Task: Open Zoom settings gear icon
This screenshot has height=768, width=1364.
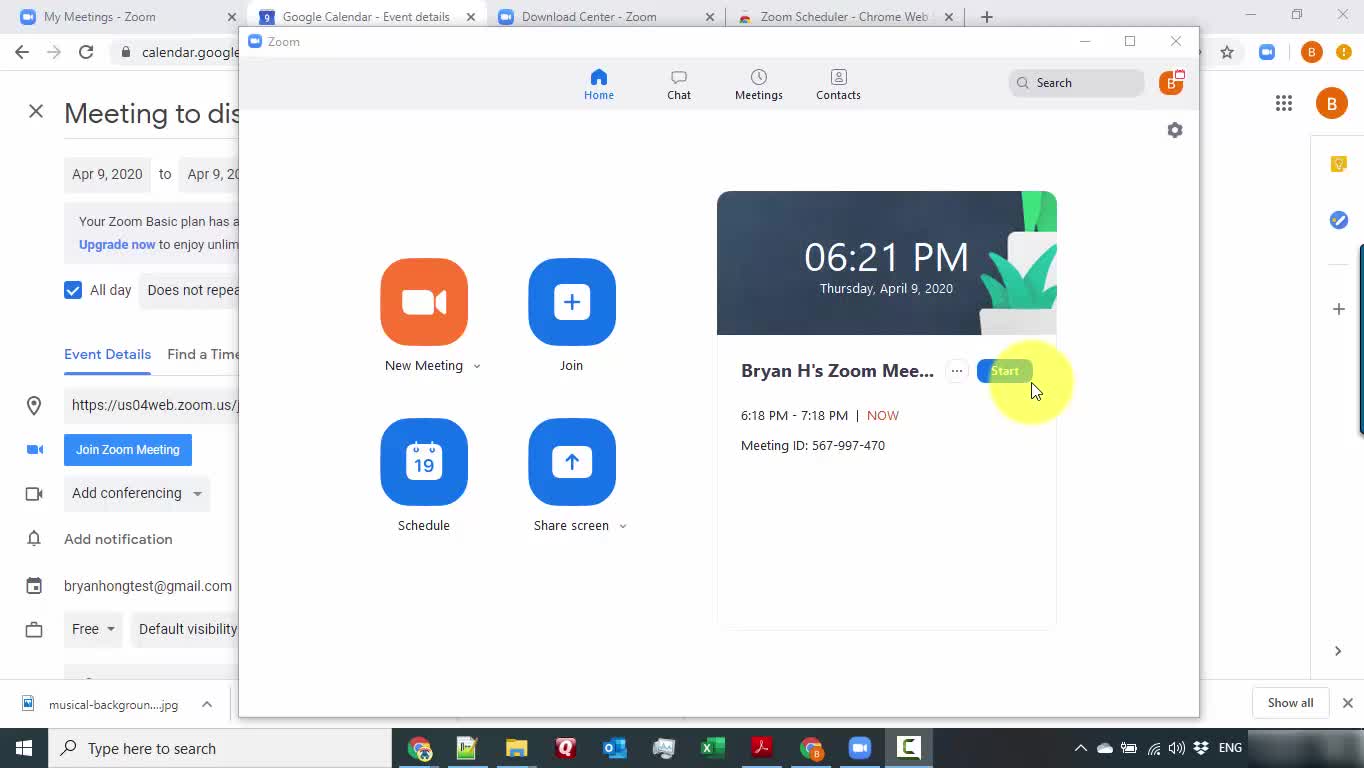Action: pyautogui.click(x=1175, y=130)
